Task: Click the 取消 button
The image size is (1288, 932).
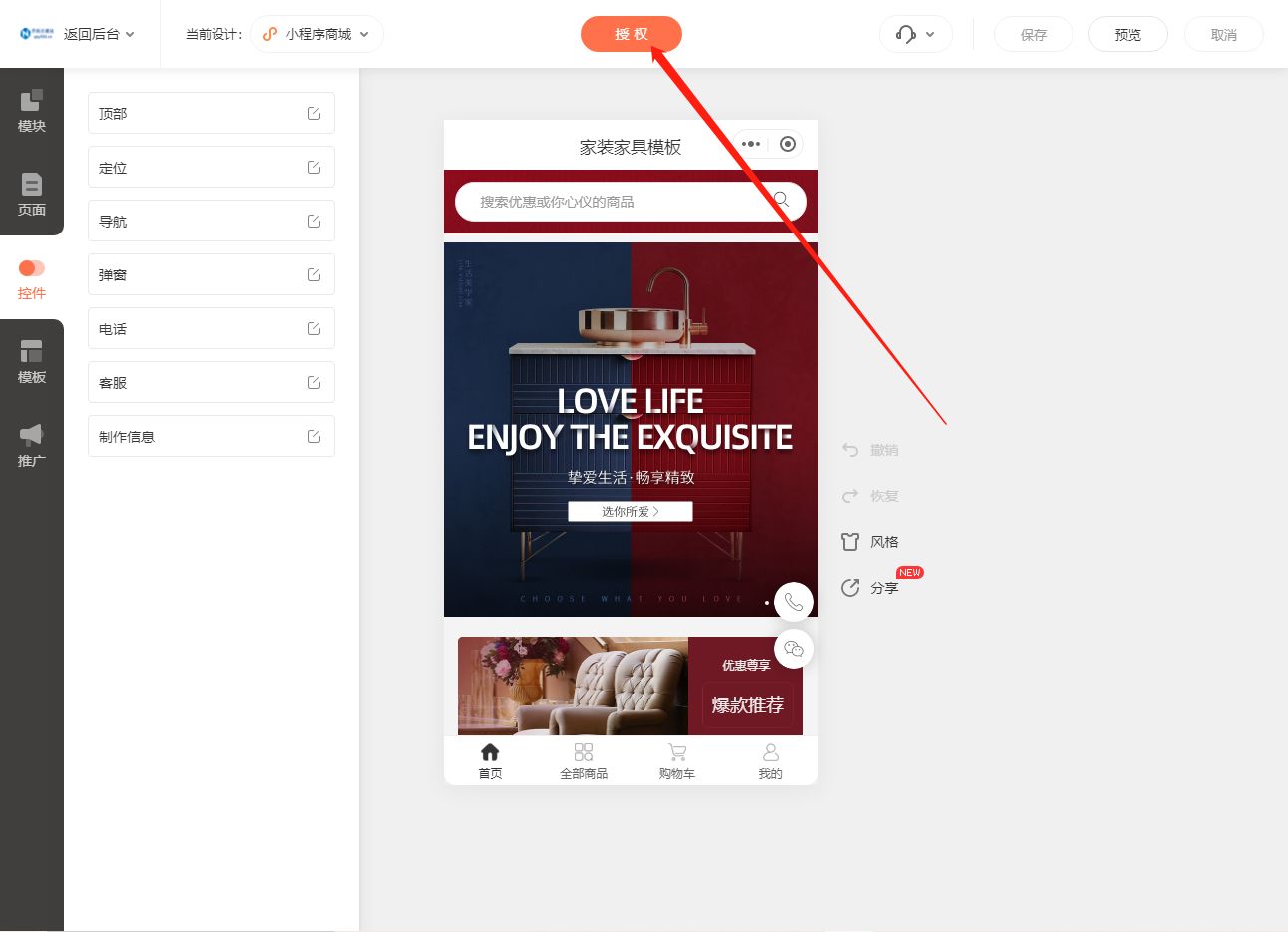Action: tap(1224, 34)
